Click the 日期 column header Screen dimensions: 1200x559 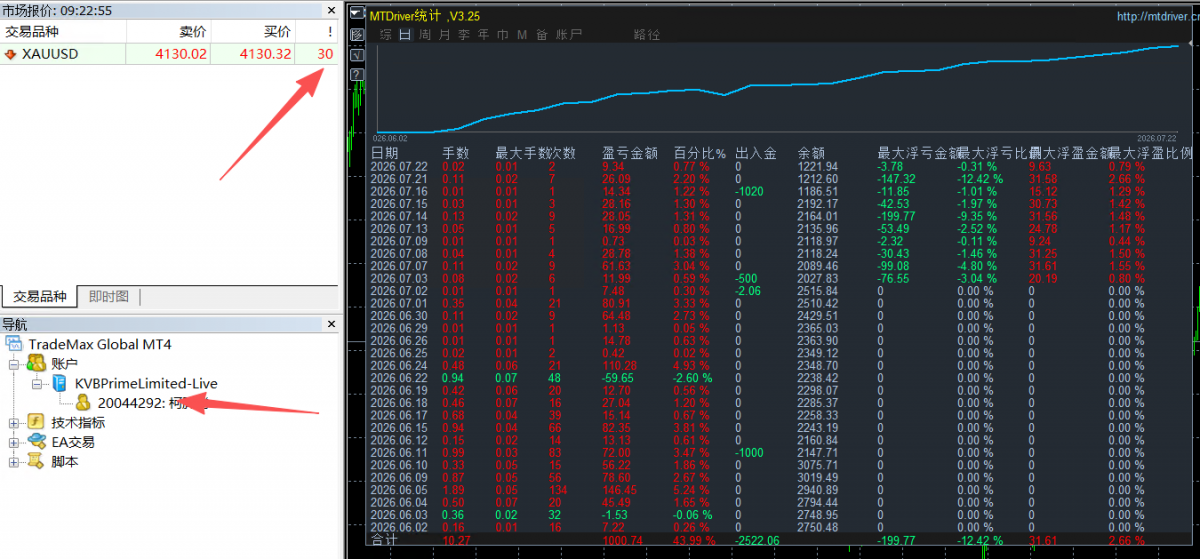click(384, 153)
